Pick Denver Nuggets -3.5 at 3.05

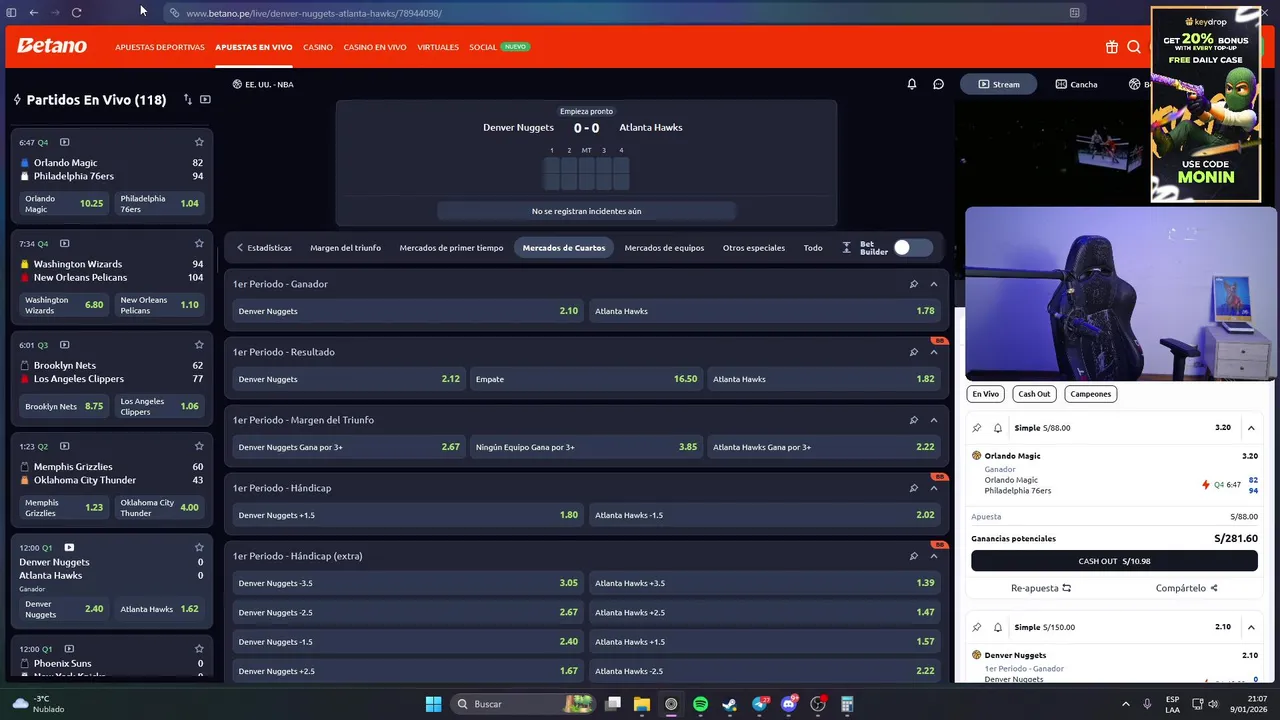[408, 583]
